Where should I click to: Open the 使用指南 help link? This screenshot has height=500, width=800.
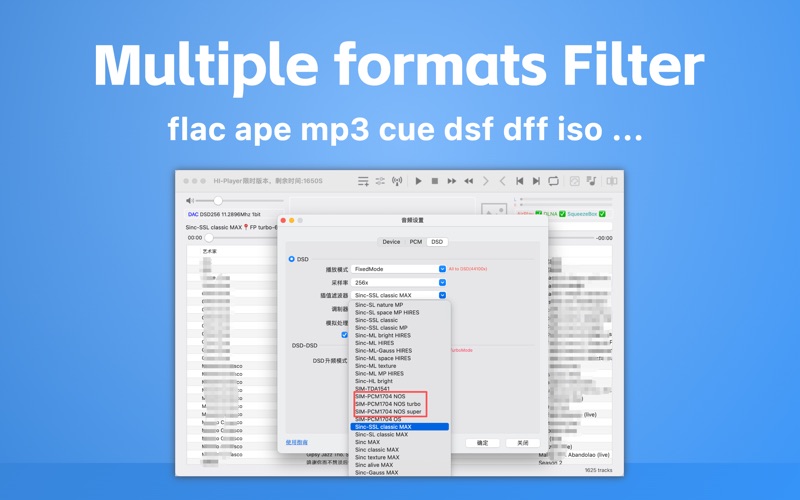tap(296, 442)
